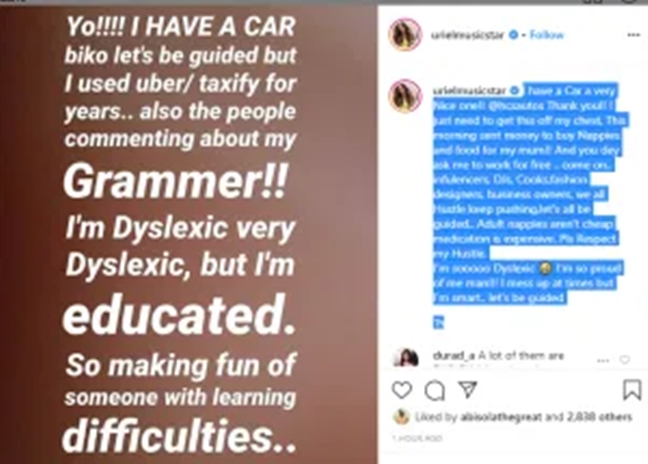The height and width of the screenshot is (464, 648).
Task: Open options dots on durad_a's comment
Action: (x=603, y=361)
